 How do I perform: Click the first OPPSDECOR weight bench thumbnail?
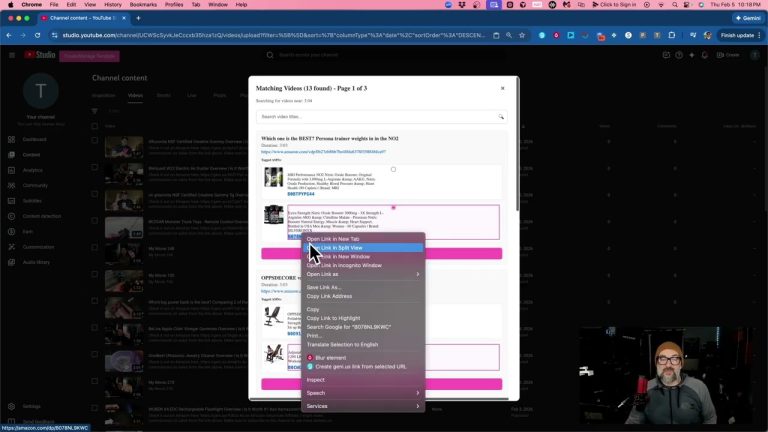tap(273, 316)
